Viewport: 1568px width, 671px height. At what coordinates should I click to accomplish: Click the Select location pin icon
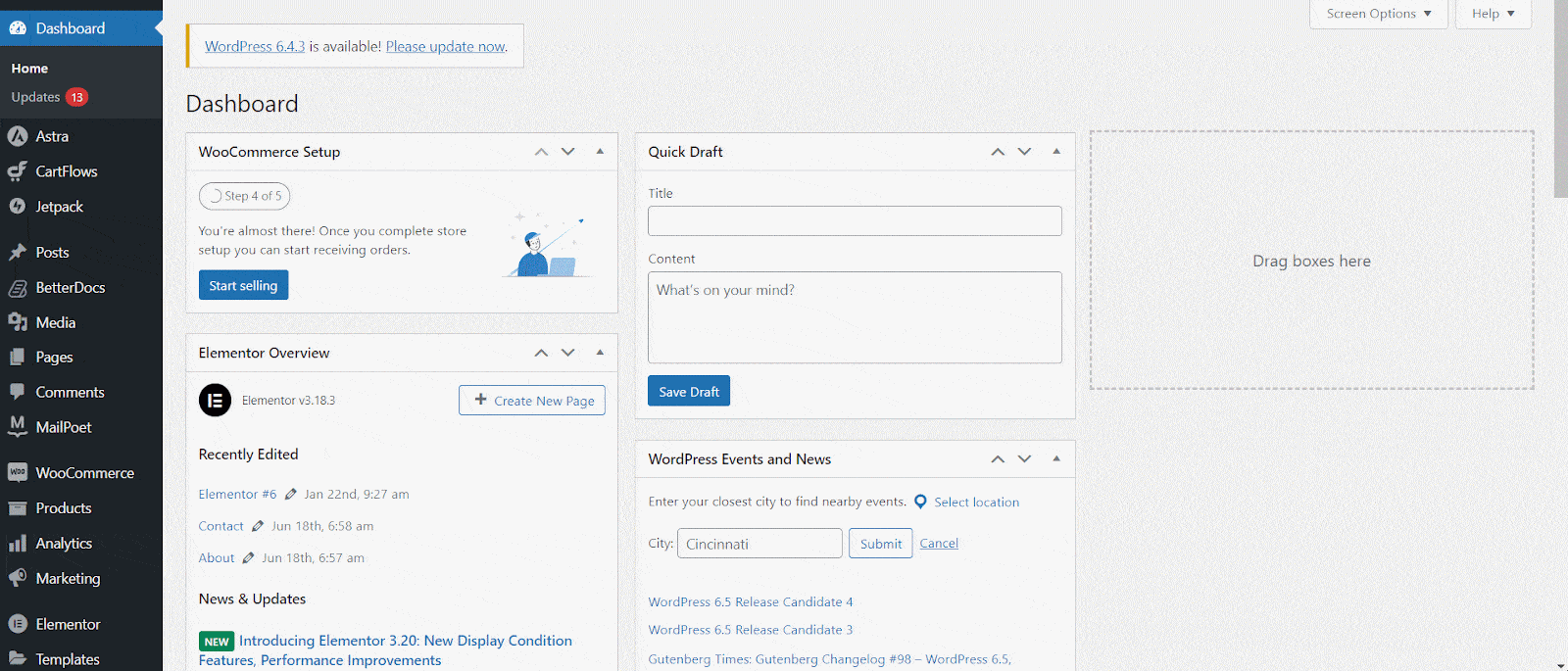click(920, 502)
